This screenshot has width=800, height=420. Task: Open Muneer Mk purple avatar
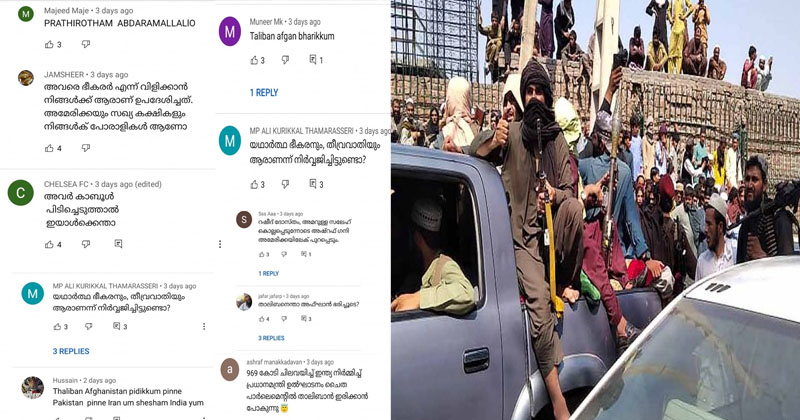[230, 32]
